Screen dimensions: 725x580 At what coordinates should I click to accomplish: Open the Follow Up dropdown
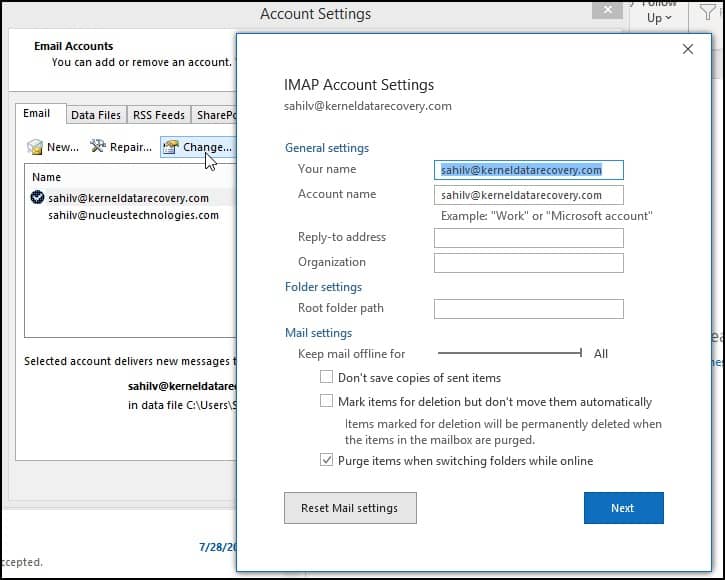pyautogui.click(x=659, y=14)
